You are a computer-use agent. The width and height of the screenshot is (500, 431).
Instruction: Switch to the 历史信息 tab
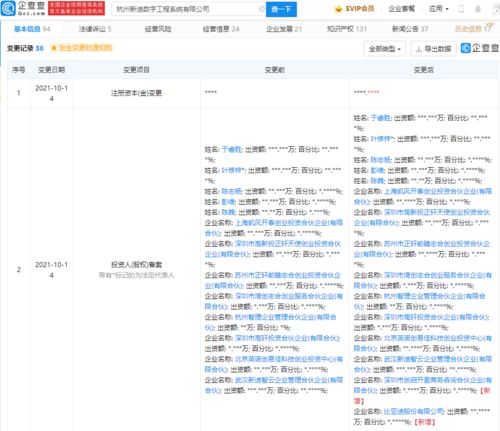pyautogui.click(x=473, y=29)
